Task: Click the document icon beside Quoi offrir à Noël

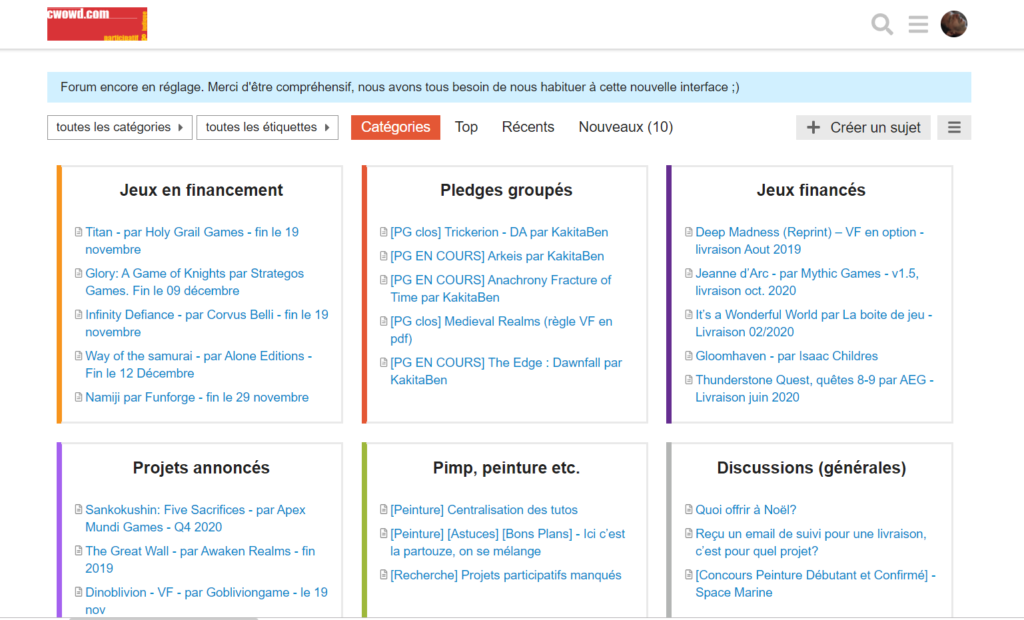Action: click(688, 510)
